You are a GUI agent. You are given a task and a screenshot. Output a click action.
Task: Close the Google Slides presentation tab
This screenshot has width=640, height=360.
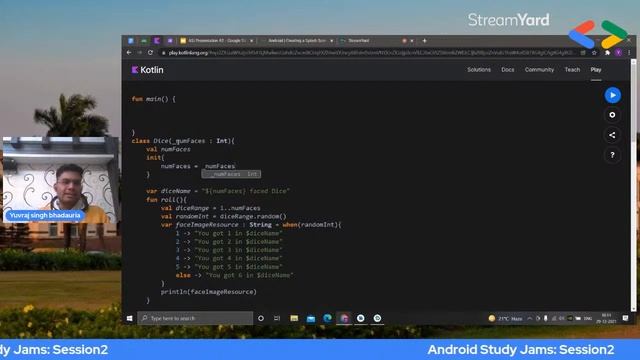coord(251,41)
